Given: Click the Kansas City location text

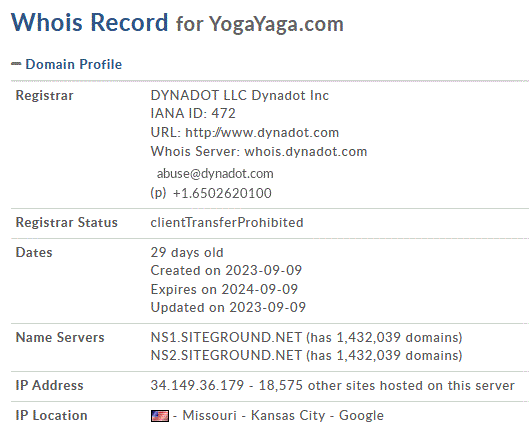Looking at the screenshot, I should (288, 415).
